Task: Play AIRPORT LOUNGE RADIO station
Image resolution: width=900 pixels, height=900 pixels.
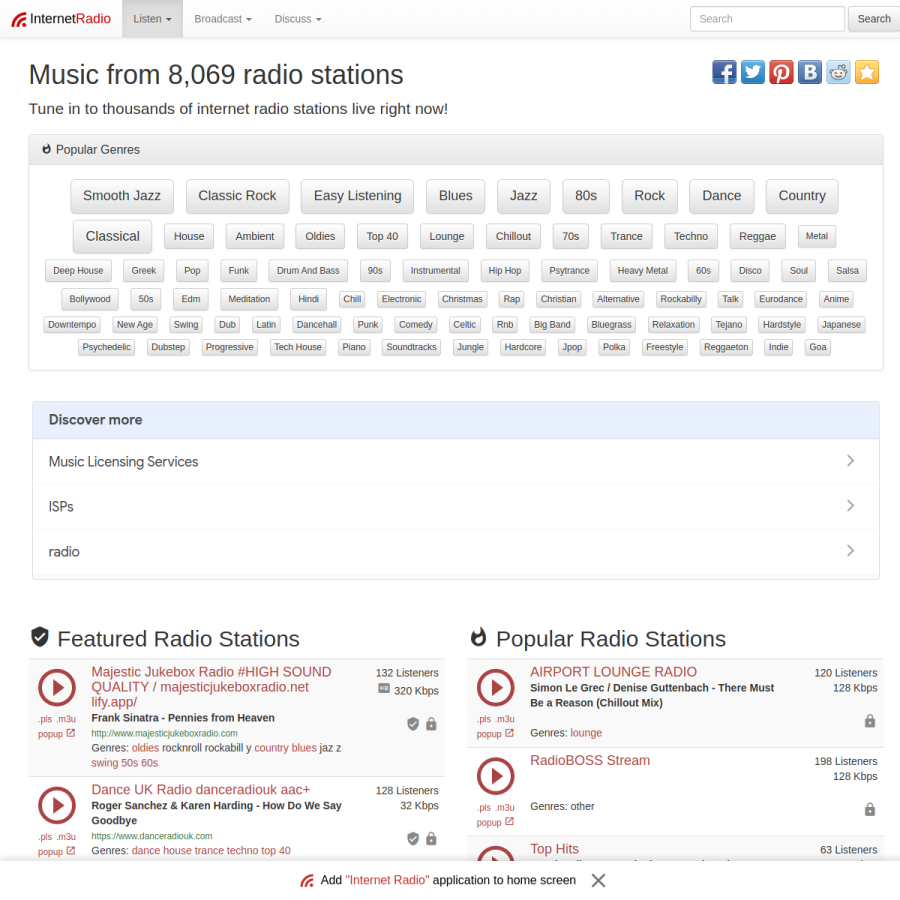Action: pyautogui.click(x=495, y=687)
